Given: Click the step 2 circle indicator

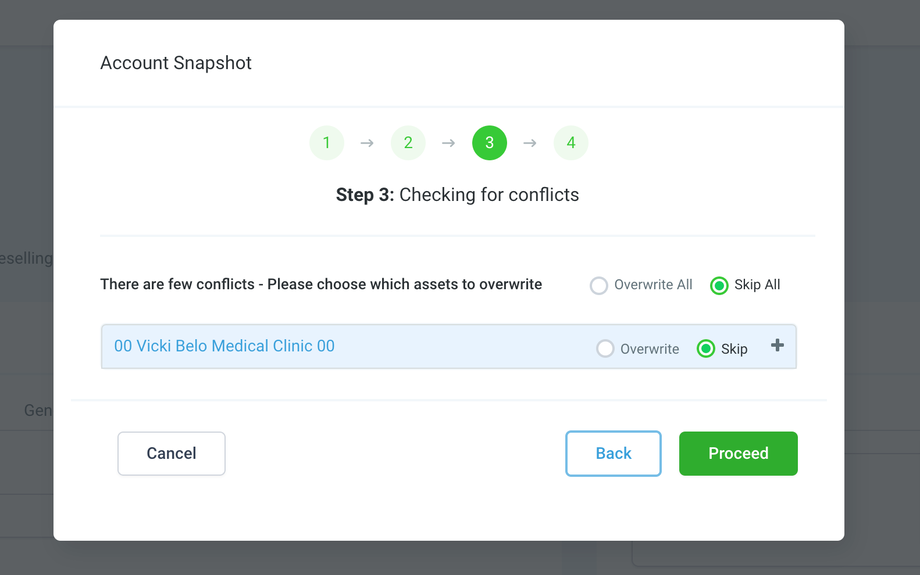Looking at the screenshot, I should tap(408, 143).
